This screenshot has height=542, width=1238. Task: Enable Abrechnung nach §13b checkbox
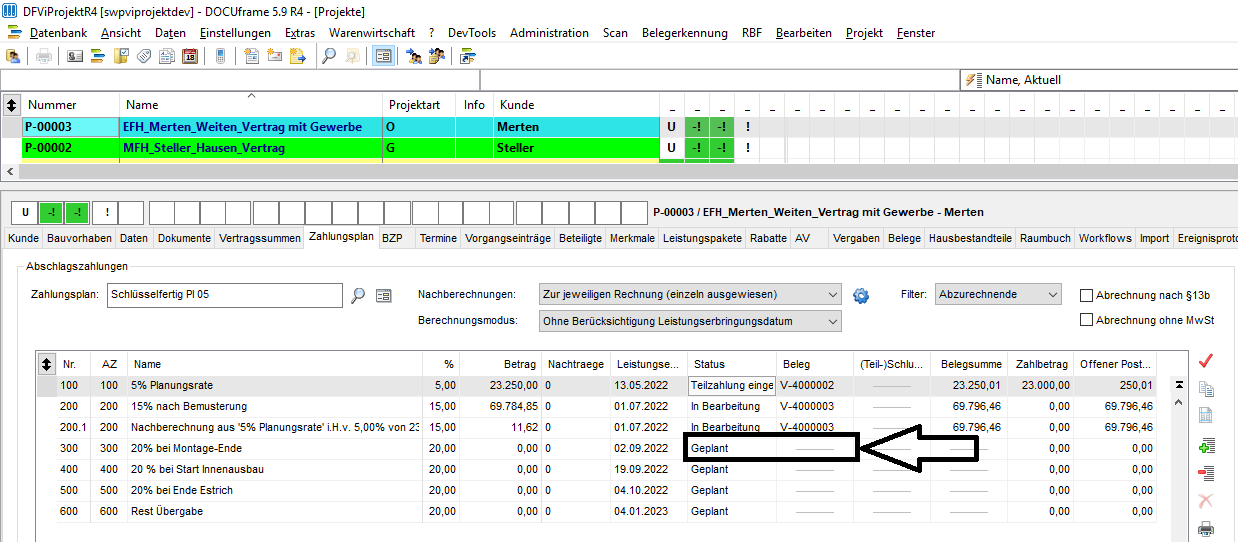click(1087, 295)
